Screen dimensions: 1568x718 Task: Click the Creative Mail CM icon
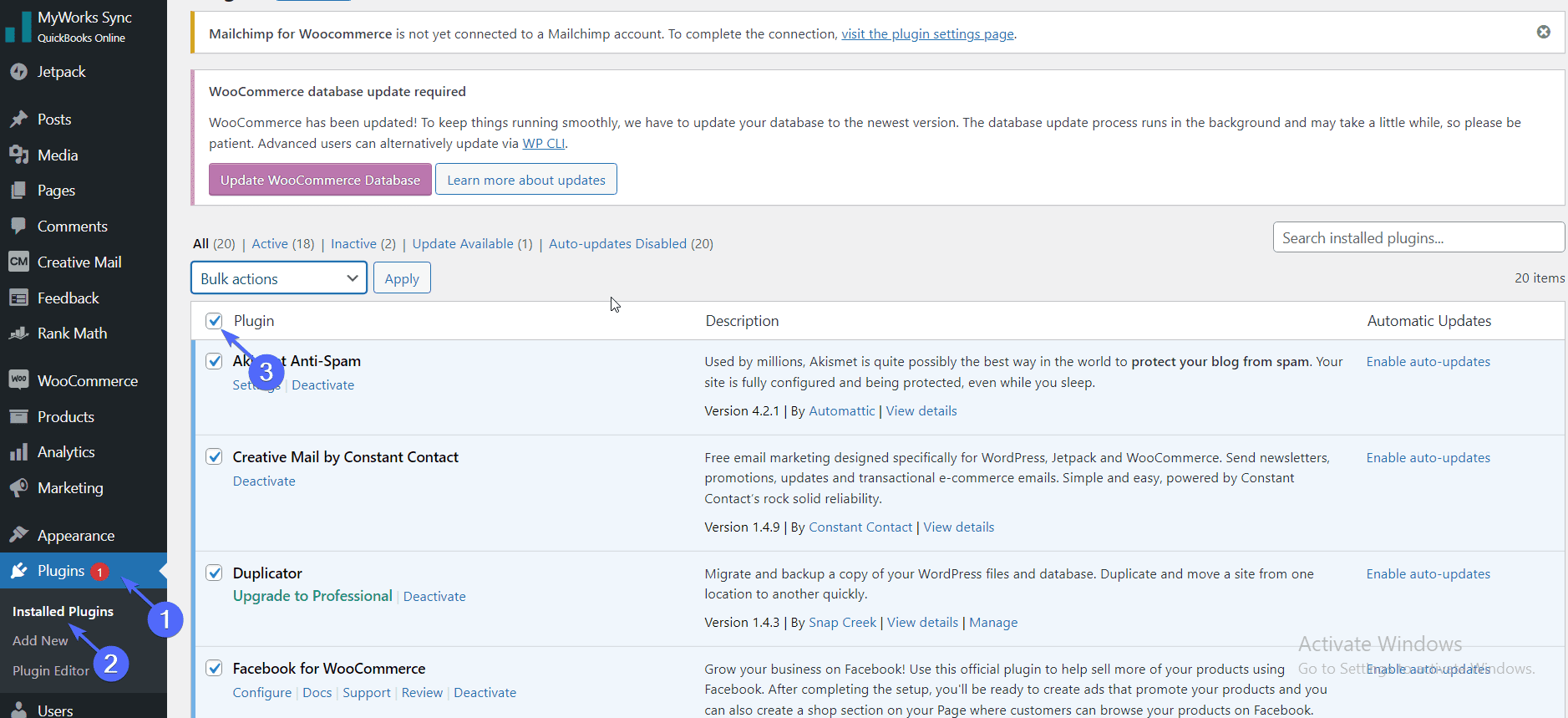(x=18, y=262)
